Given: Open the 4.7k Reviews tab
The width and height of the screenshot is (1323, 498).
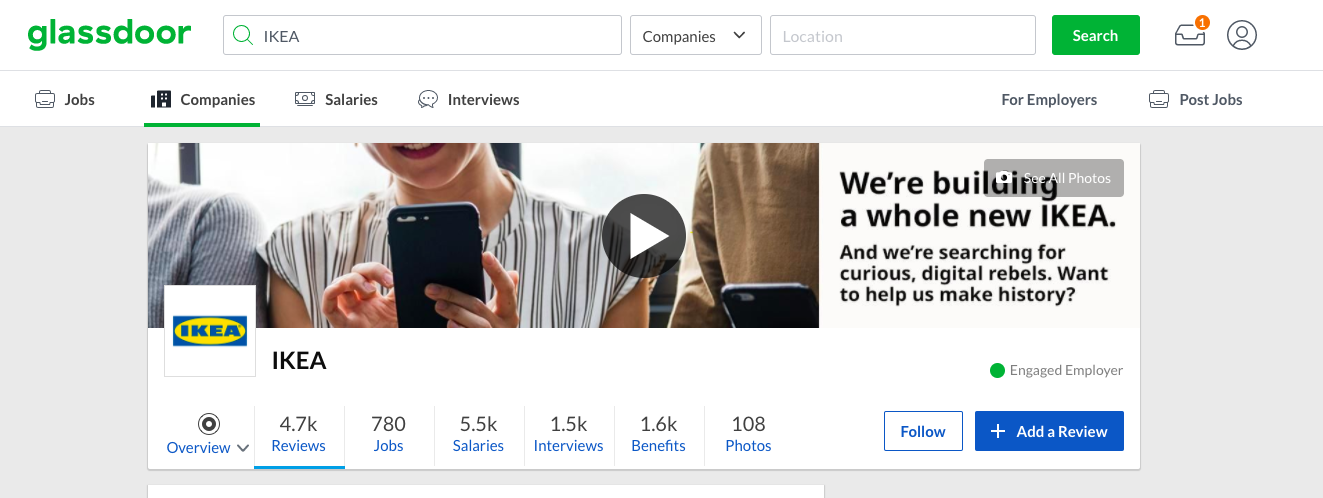Looking at the screenshot, I should coord(299,434).
